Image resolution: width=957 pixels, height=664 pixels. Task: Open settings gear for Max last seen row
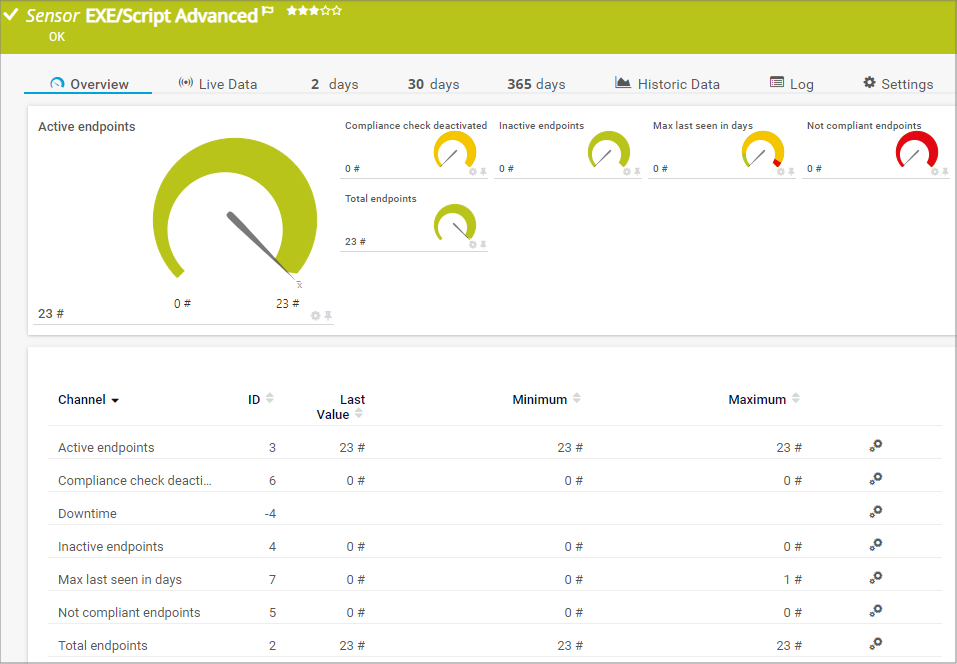point(875,578)
